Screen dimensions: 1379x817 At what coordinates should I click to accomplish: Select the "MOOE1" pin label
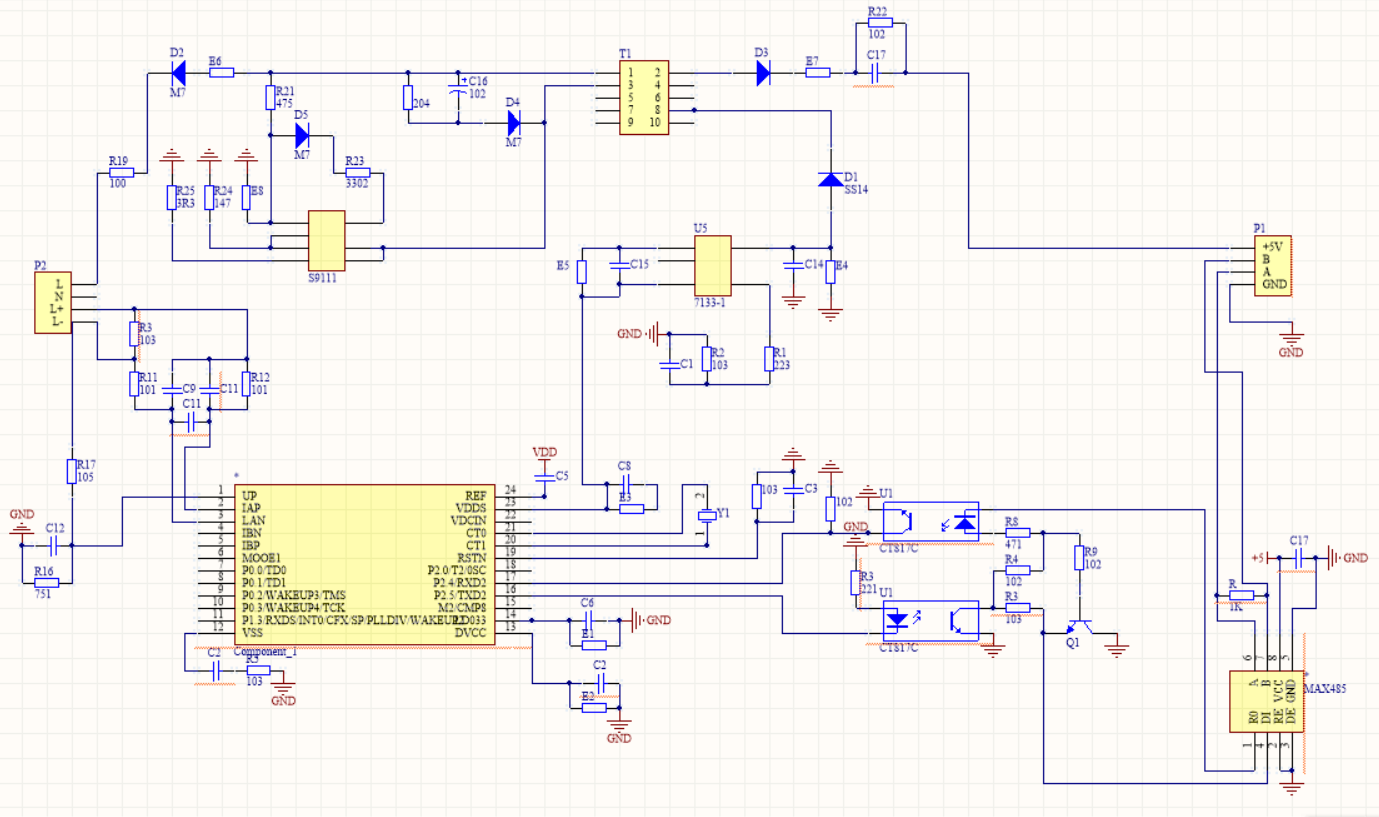coord(262,558)
